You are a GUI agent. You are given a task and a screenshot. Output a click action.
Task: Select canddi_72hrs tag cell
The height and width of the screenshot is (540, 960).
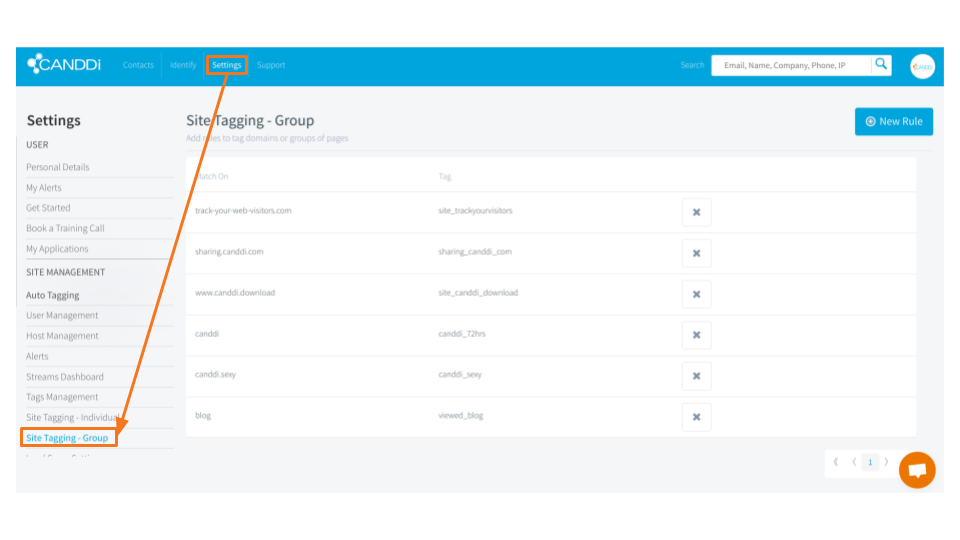click(x=462, y=334)
